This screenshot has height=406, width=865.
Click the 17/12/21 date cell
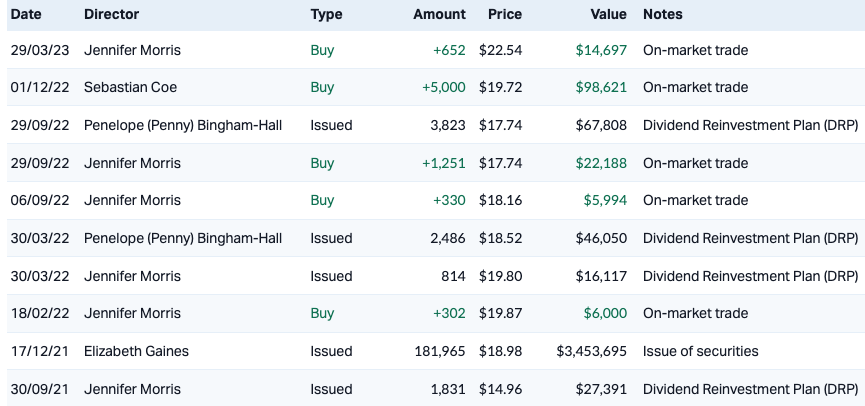[x=40, y=351]
